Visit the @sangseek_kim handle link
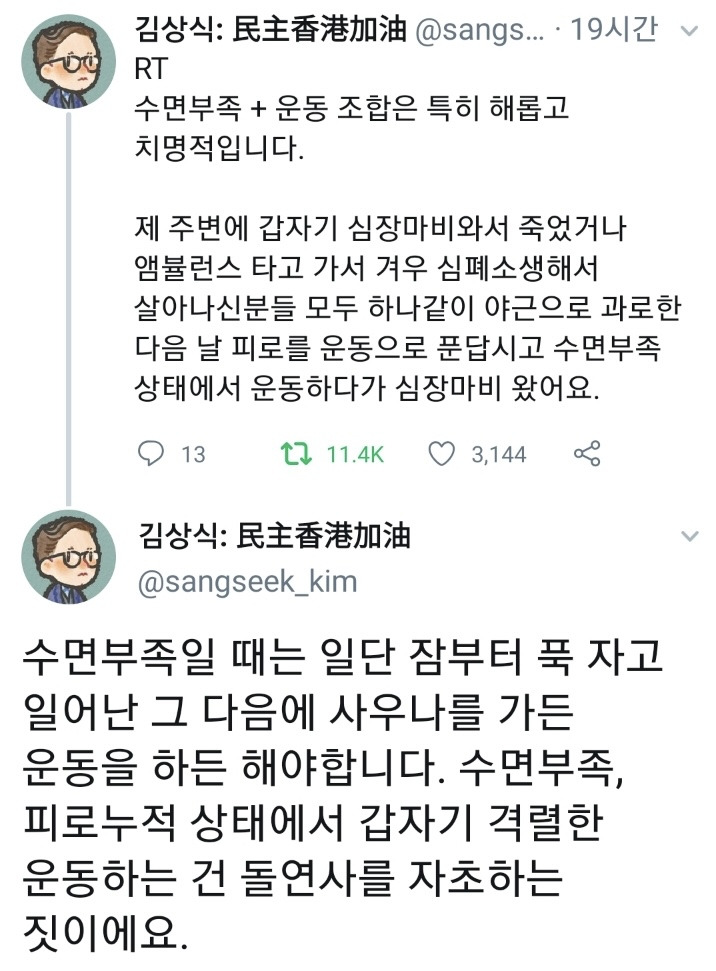The image size is (716, 971). click(245, 581)
